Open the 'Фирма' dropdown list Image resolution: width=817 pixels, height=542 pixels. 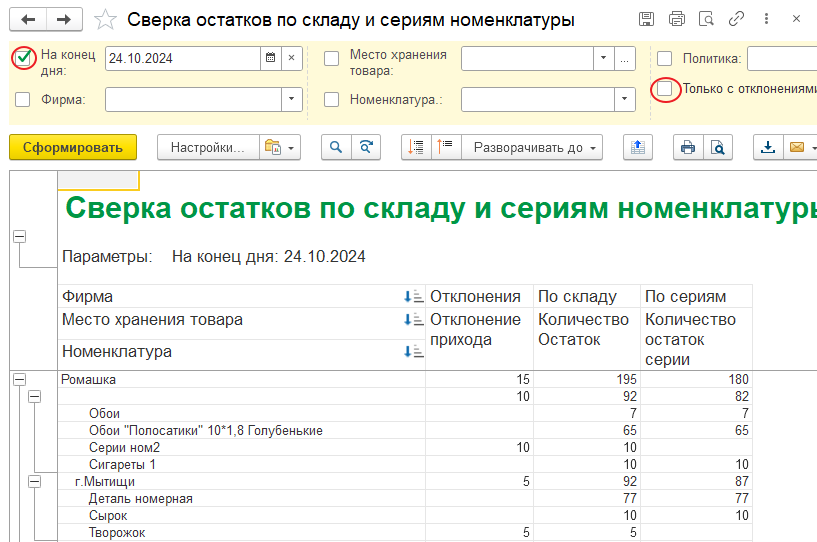coord(292,99)
